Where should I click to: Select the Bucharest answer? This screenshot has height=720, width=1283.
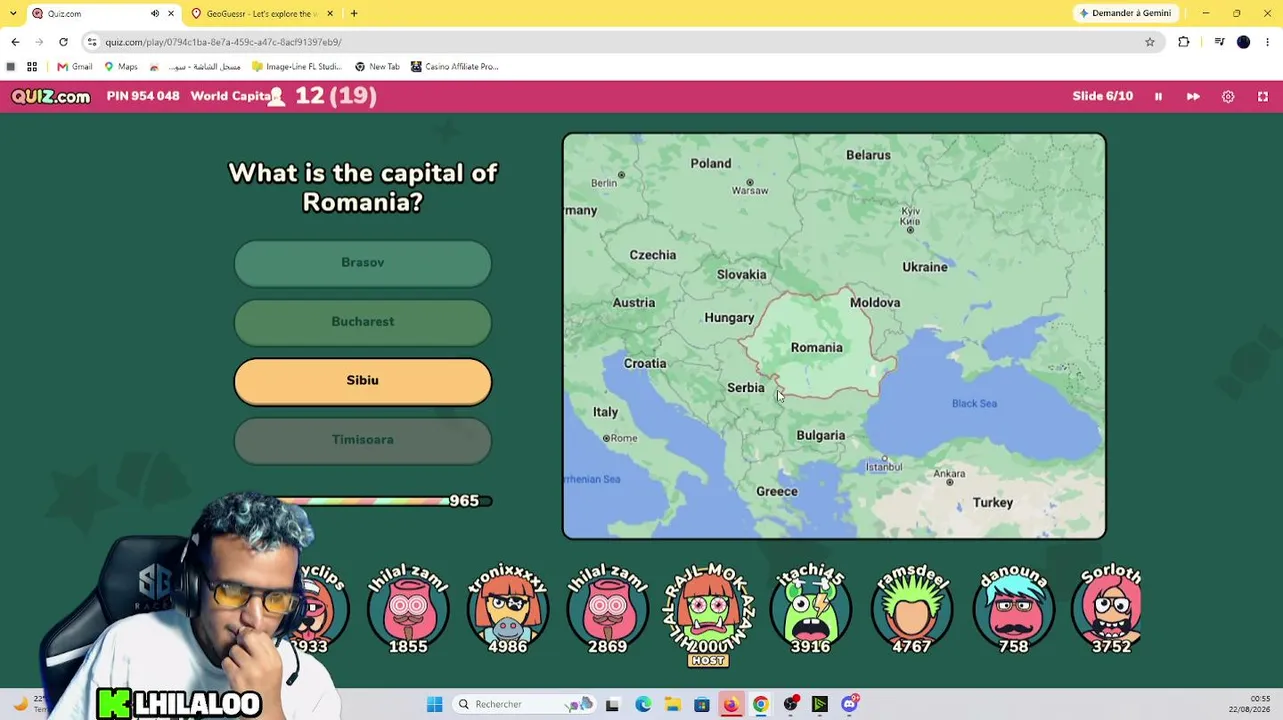pos(363,322)
